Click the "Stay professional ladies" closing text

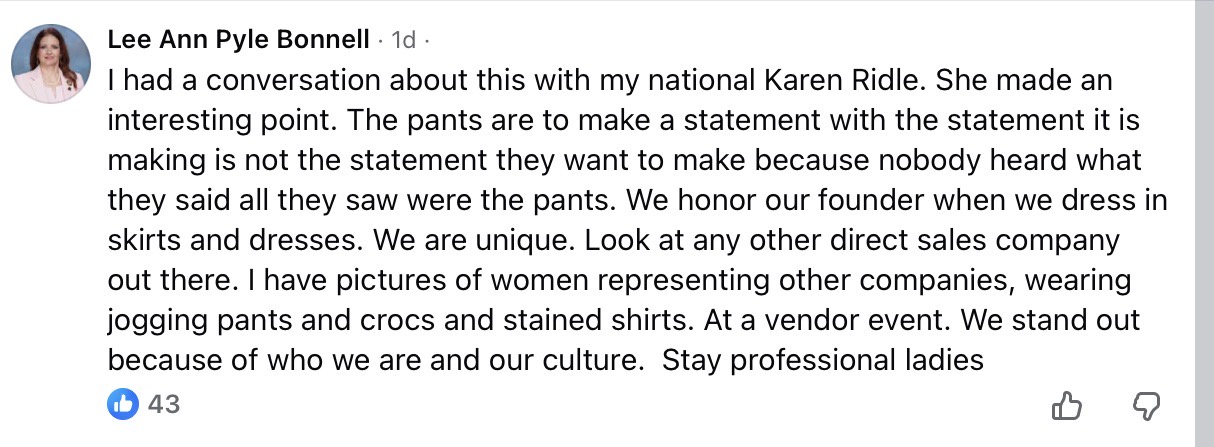[x=824, y=359]
